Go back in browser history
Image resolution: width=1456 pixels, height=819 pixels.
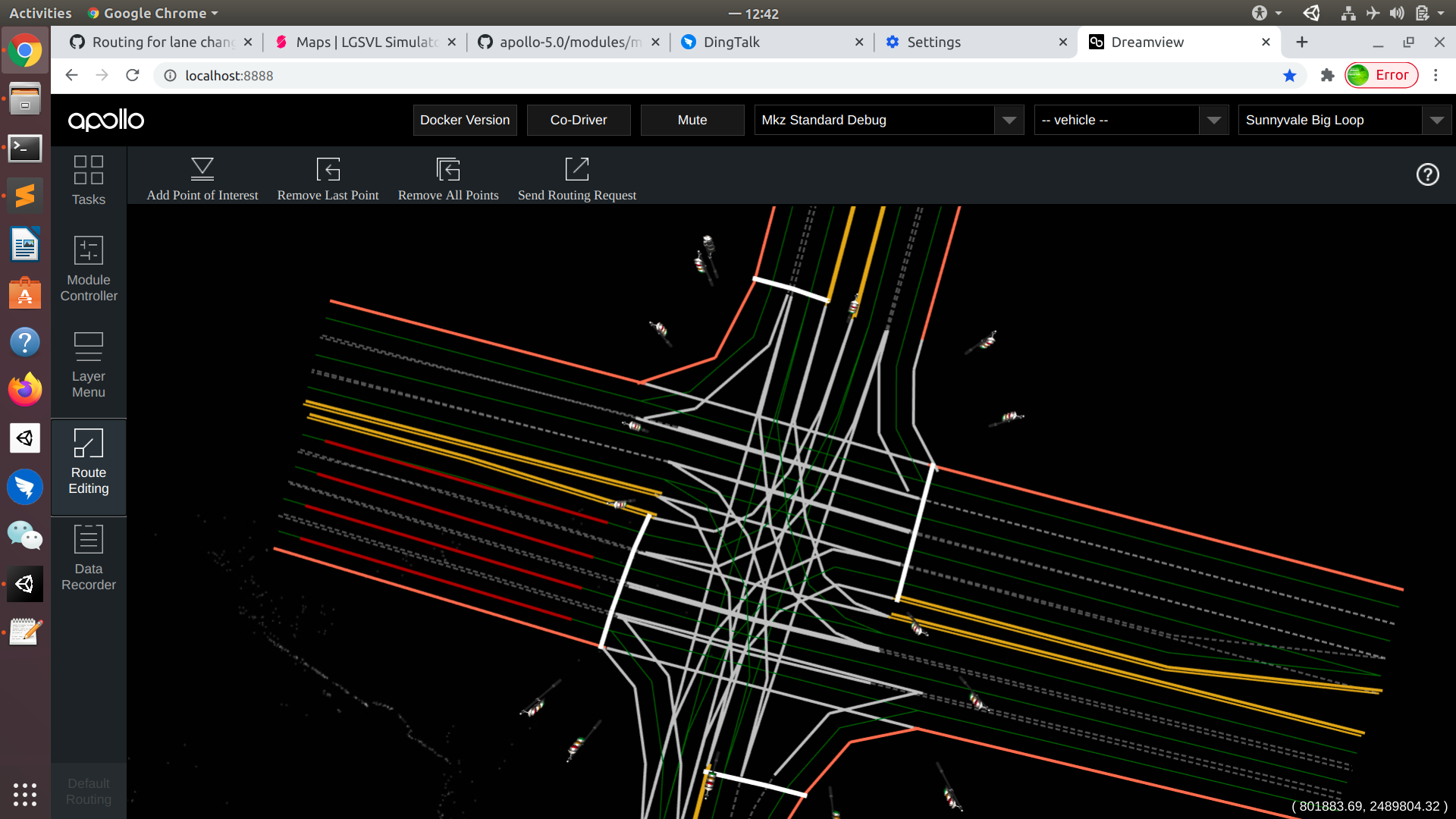(71, 75)
